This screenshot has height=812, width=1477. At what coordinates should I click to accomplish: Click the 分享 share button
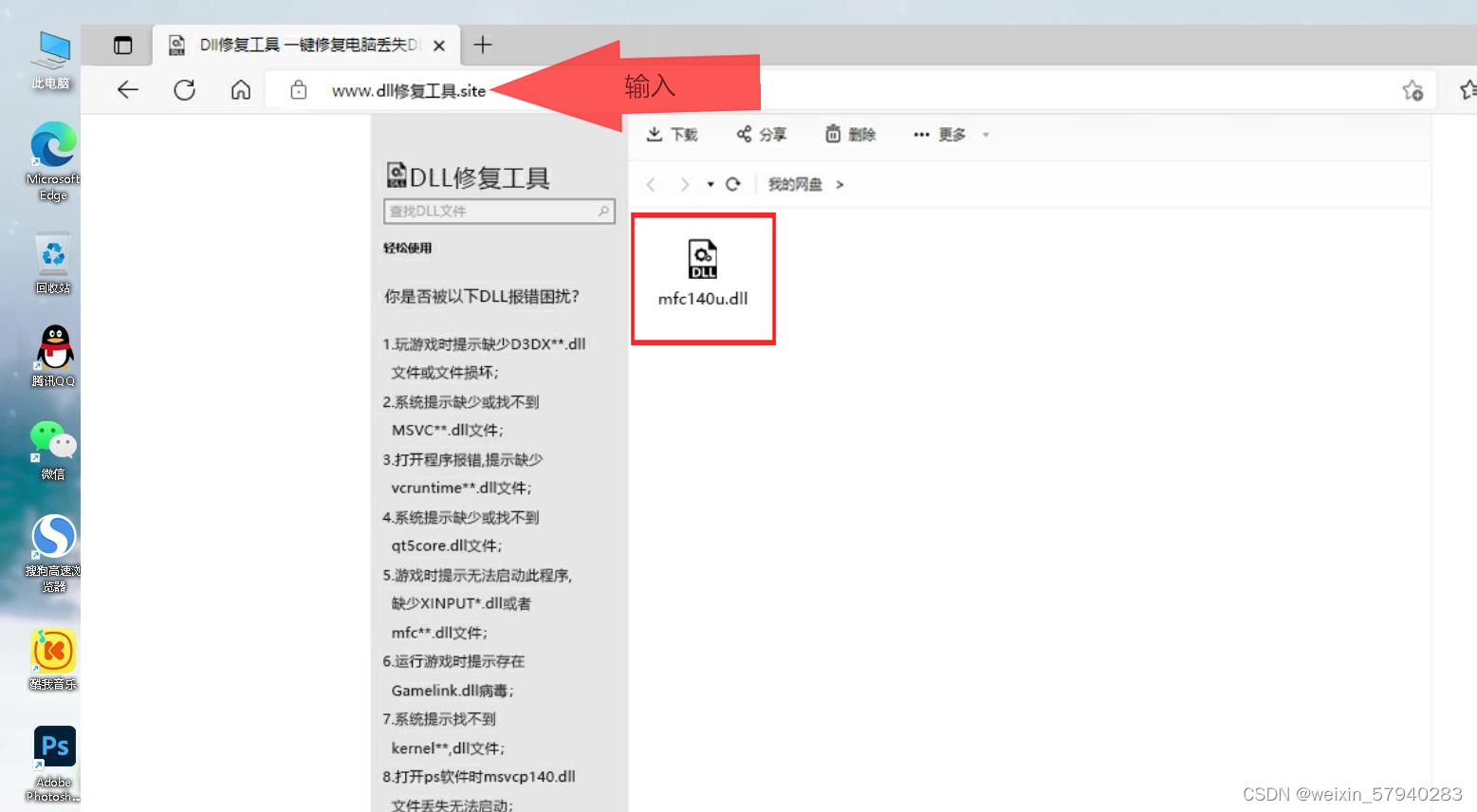click(762, 135)
